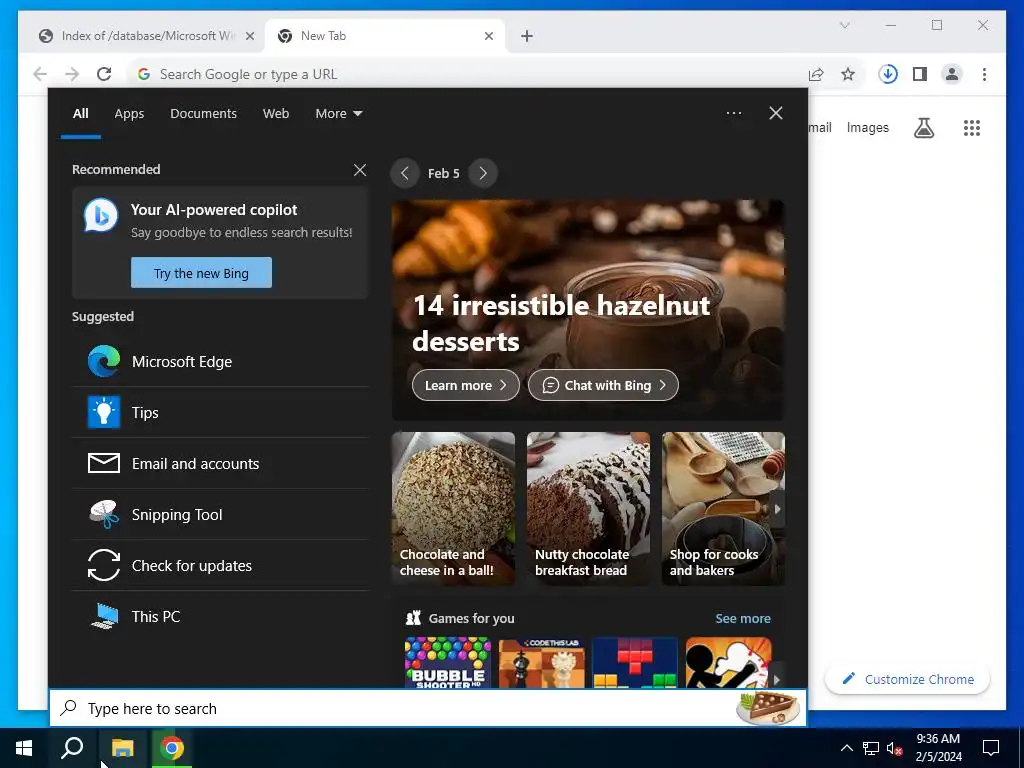Share this page icon in Chrome
Viewport: 1024px width, 768px height.
click(x=816, y=74)
